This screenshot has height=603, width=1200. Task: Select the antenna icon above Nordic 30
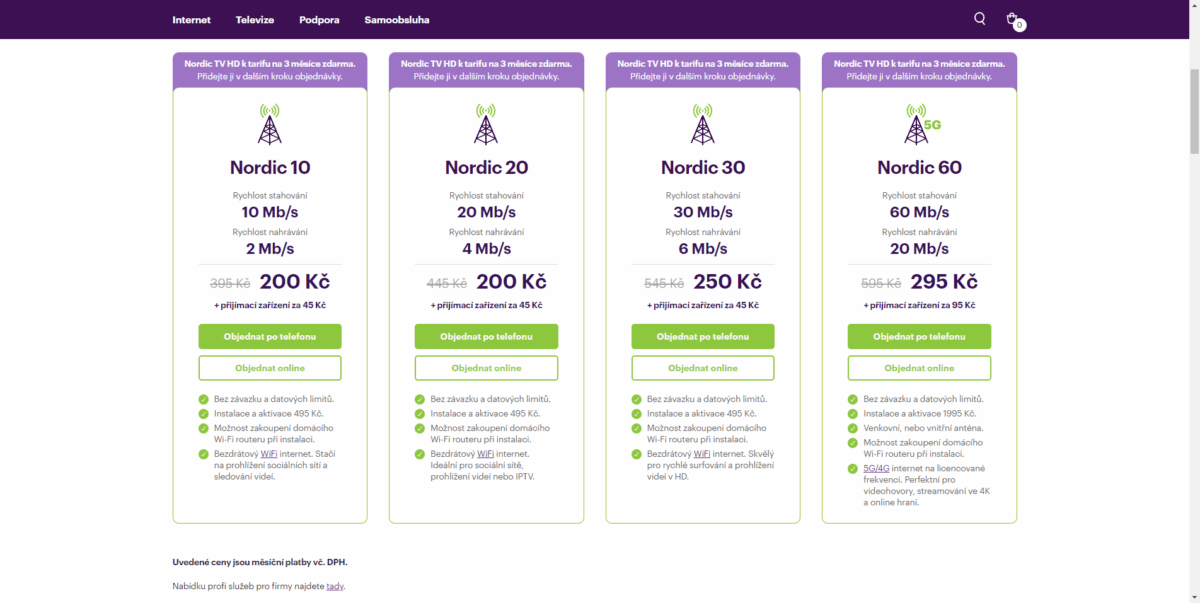point(702,125)
